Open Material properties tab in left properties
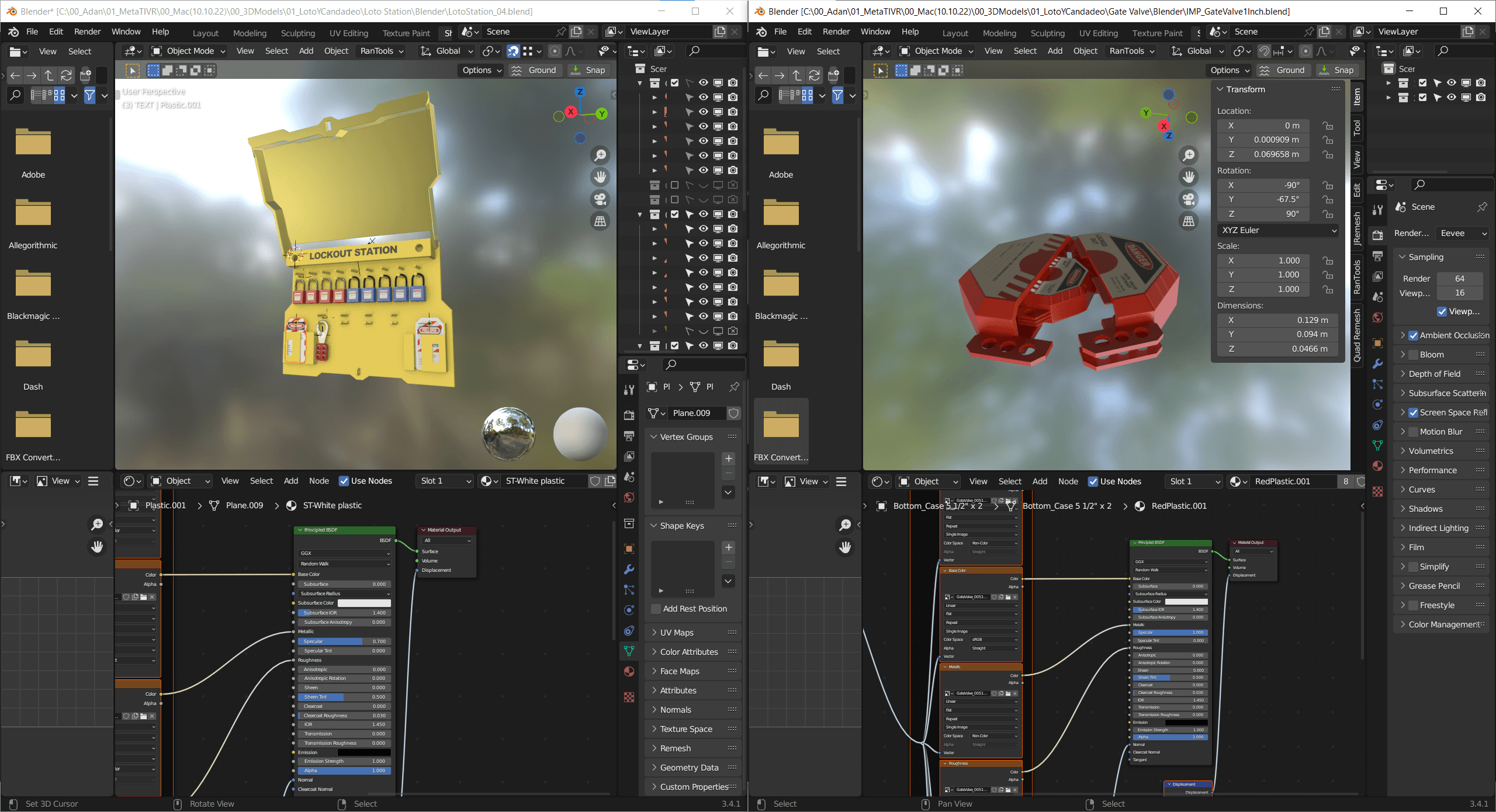This screenshot has height=812, width=1496. pos(629,671)
